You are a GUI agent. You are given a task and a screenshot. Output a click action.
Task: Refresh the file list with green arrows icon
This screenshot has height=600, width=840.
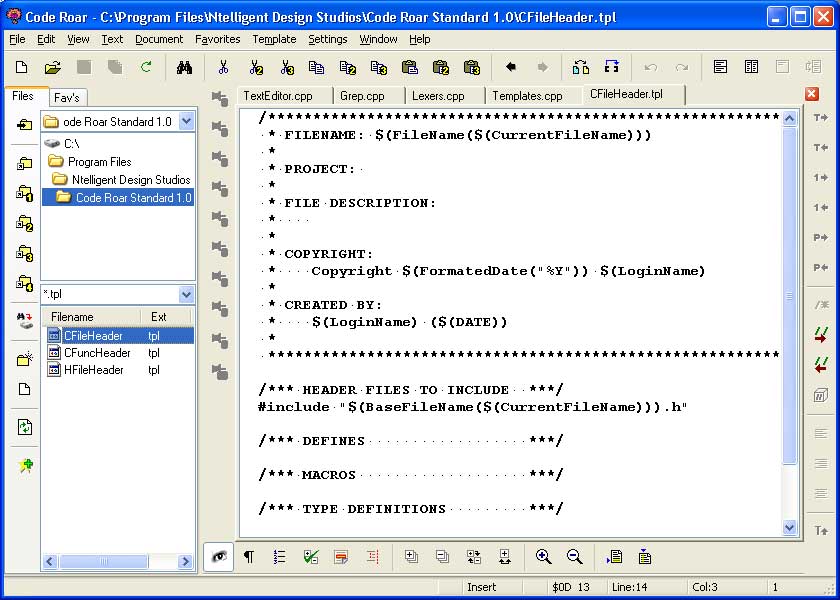(25, 427)
